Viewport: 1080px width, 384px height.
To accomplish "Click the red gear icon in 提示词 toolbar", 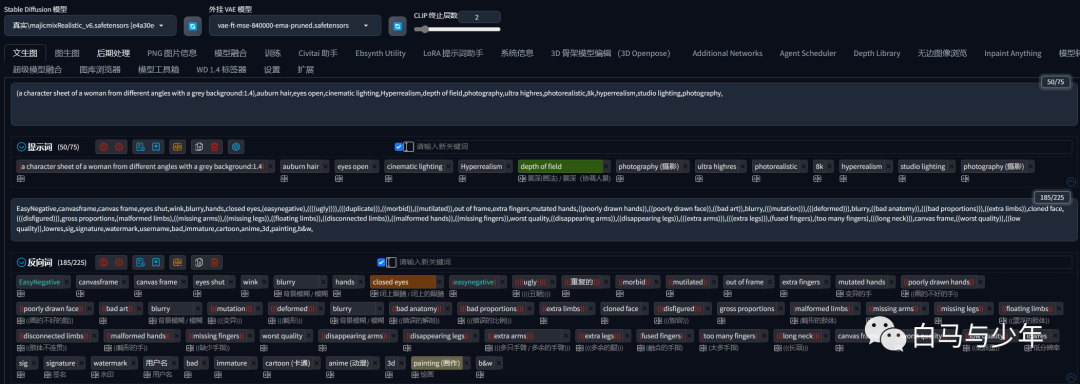I will coord(120,147).
